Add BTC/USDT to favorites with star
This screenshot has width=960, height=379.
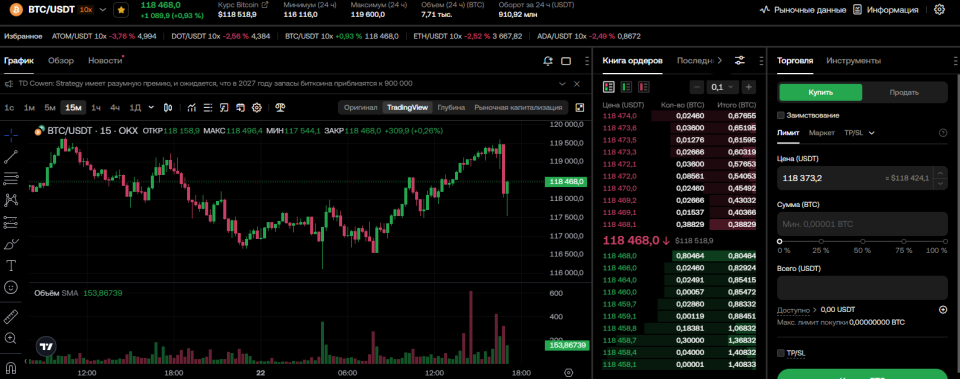[121, 10]
